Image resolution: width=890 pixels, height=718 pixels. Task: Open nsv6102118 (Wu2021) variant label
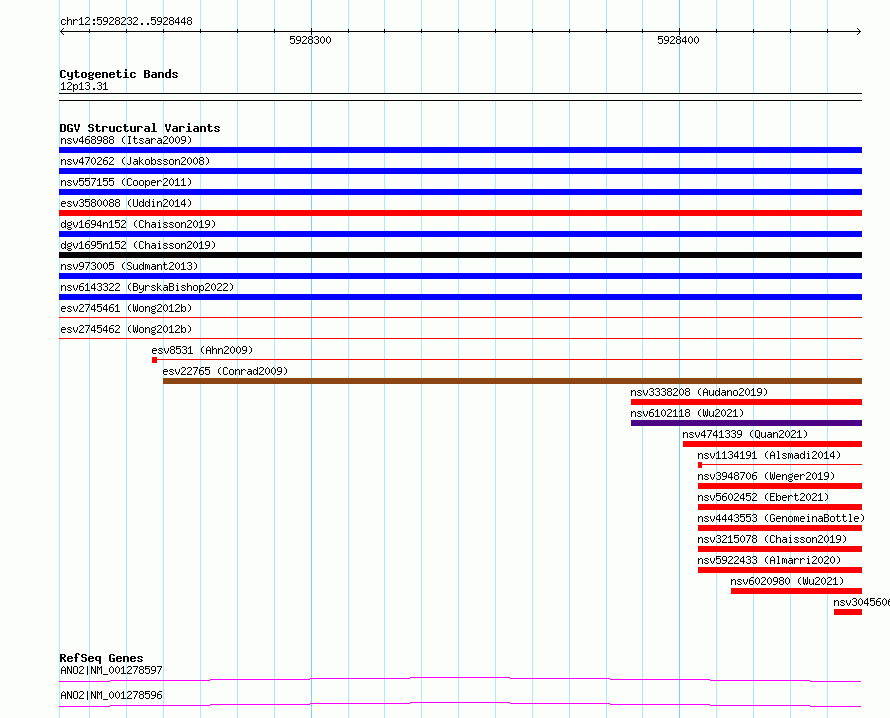pyautogui.click(x=687, y=413)
